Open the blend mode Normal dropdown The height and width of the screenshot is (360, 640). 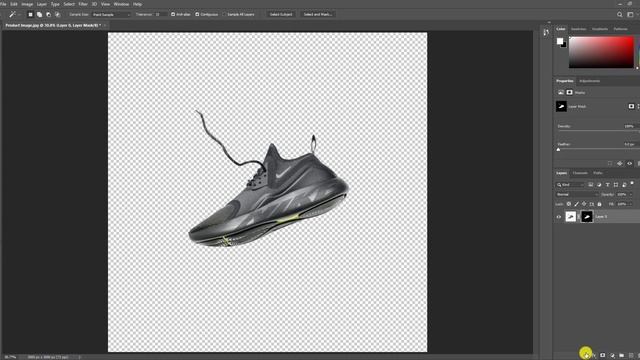point(576,194)
